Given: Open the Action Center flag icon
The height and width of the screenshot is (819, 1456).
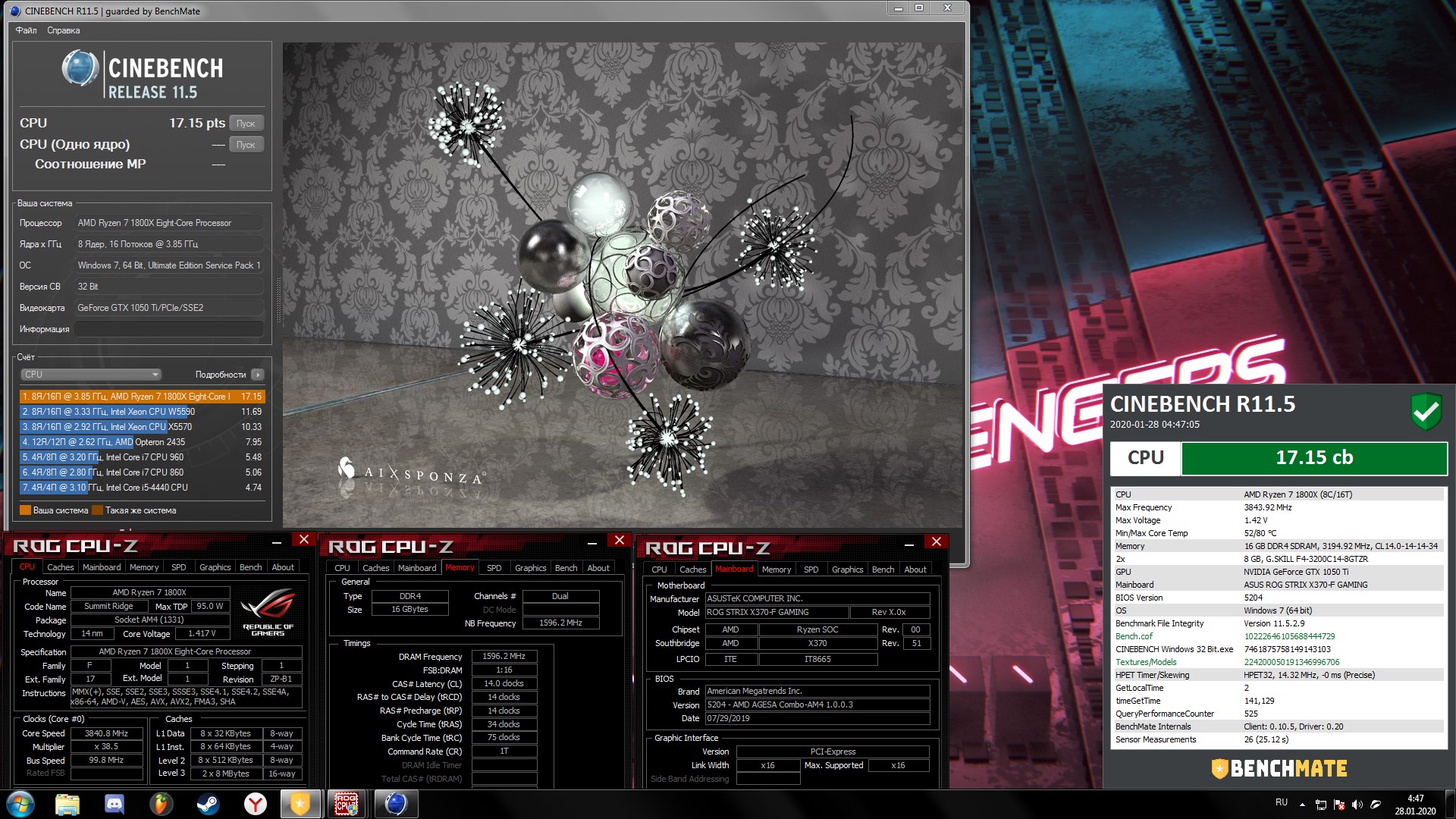Looking at the screenshot, I should point(1338,805).
